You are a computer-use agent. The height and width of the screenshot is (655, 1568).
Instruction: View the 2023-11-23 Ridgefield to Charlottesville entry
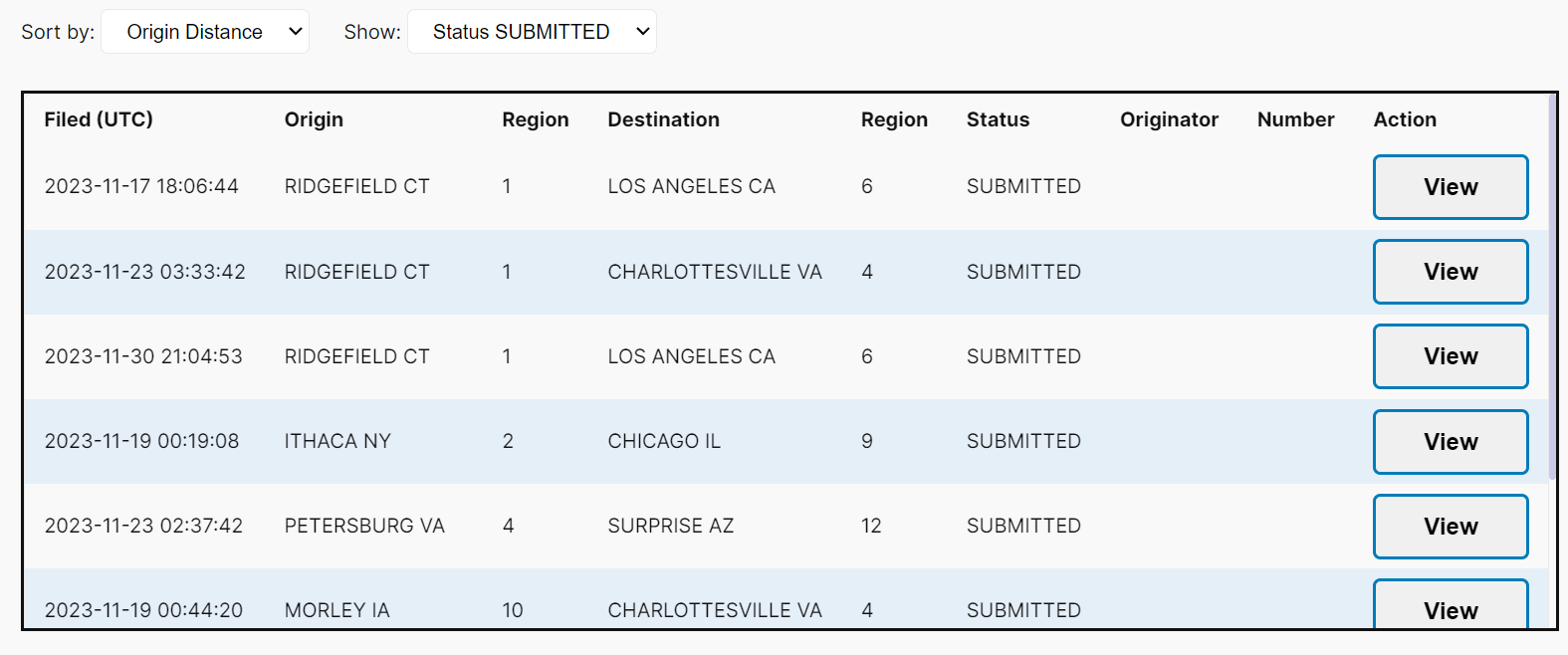(1450, 272)
